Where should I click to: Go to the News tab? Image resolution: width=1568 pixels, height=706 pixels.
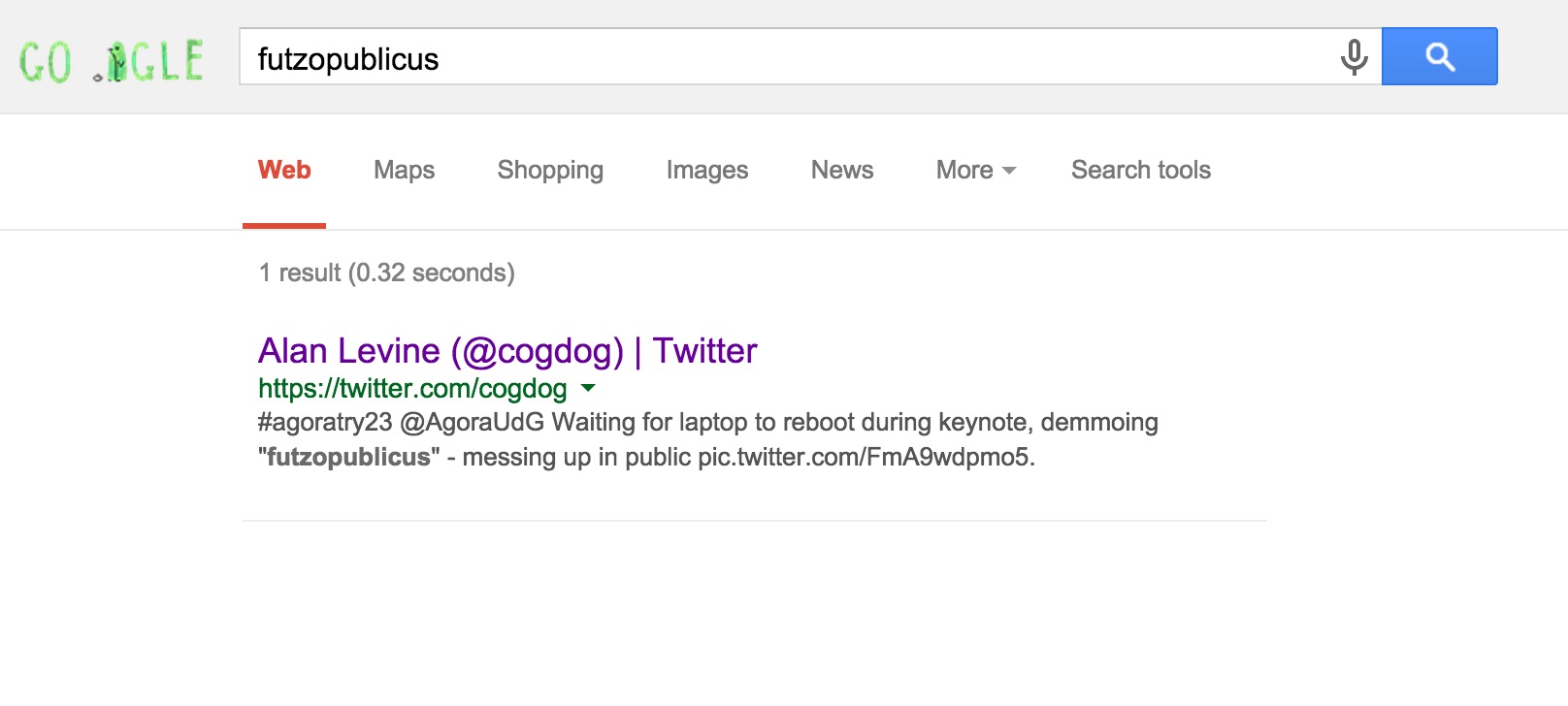click(842, 171)
